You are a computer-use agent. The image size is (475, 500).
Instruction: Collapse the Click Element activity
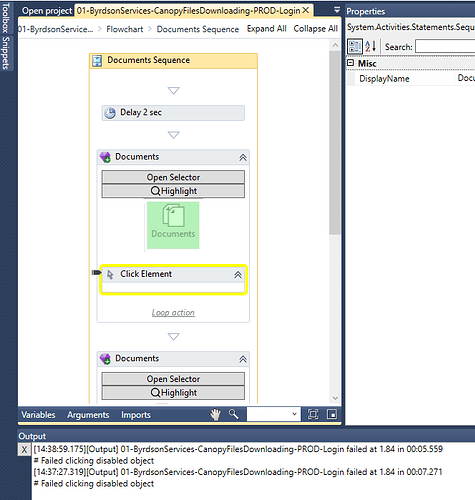click(238, 275)
